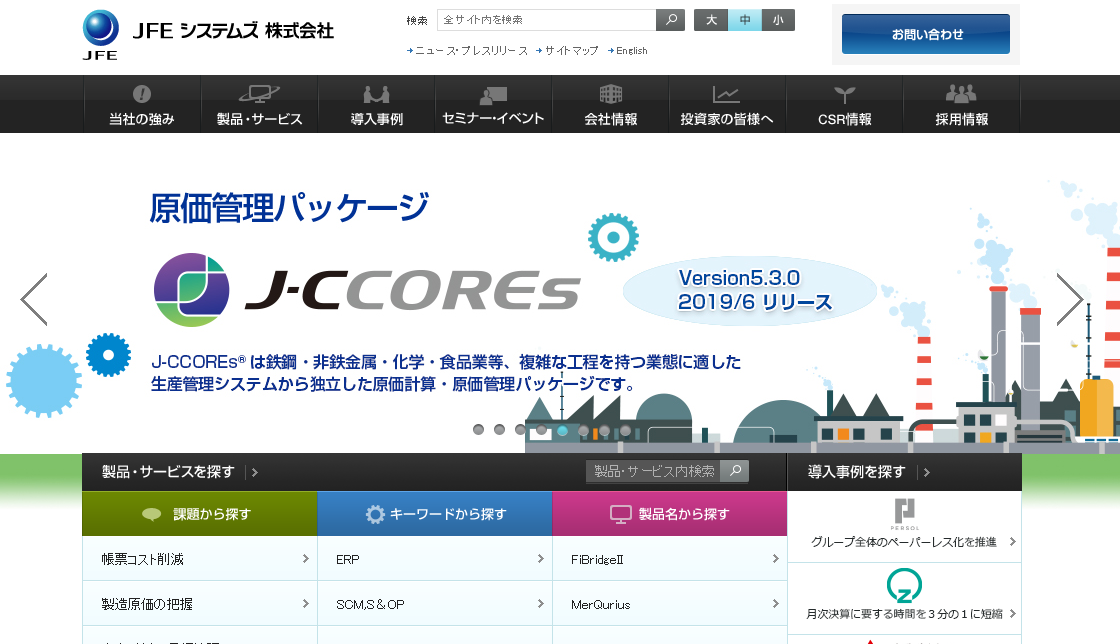This screenshot has height=644, width=1120.
Task: Open the 製品・サービスを探す arrow
Action: (x=254, y=472)
